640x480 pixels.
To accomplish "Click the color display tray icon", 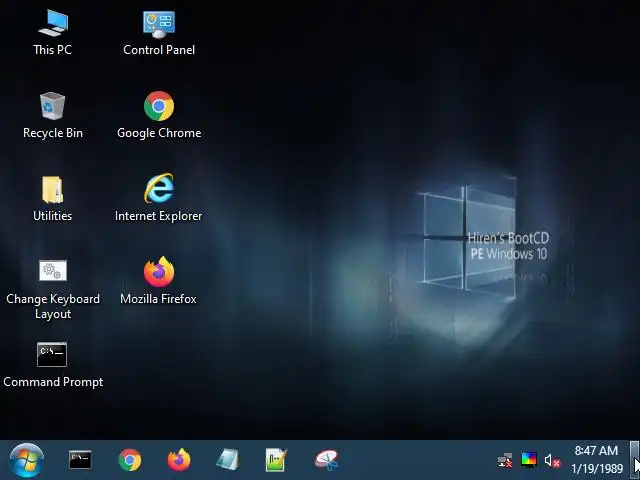I will click(529, 459).
